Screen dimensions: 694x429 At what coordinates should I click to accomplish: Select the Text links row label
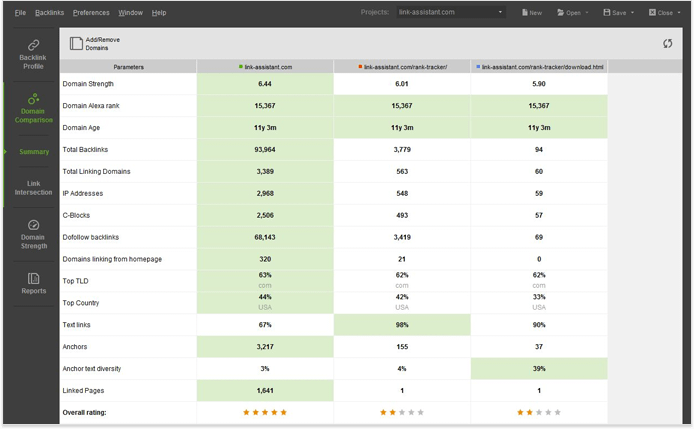click(x=76, y=325)
